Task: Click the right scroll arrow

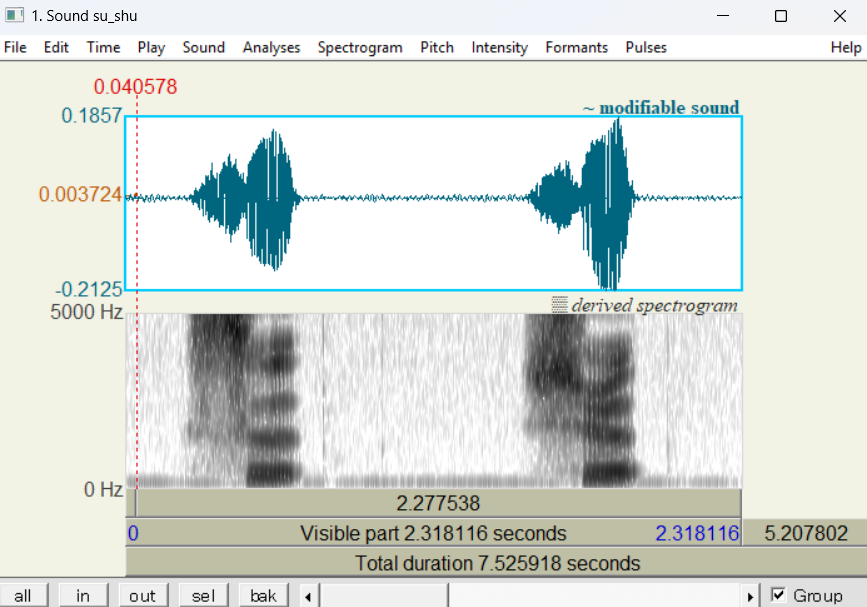Action: click(x=750, y=596)
